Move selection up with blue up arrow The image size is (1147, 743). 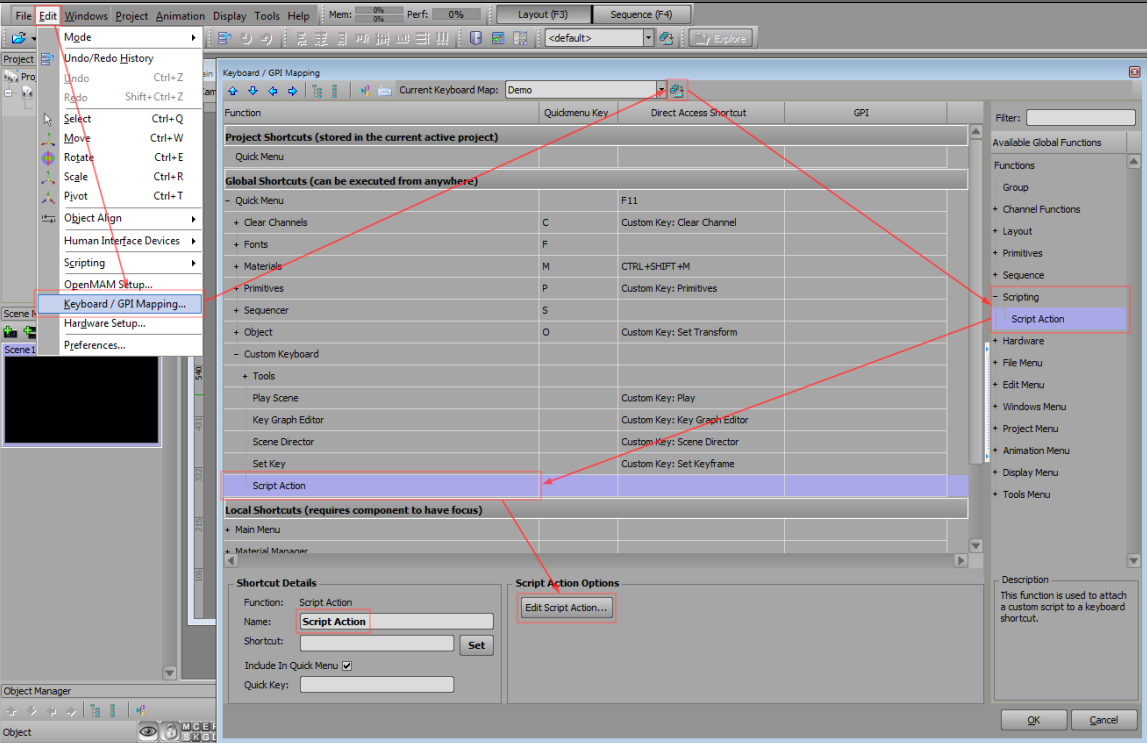pos(233,91)
